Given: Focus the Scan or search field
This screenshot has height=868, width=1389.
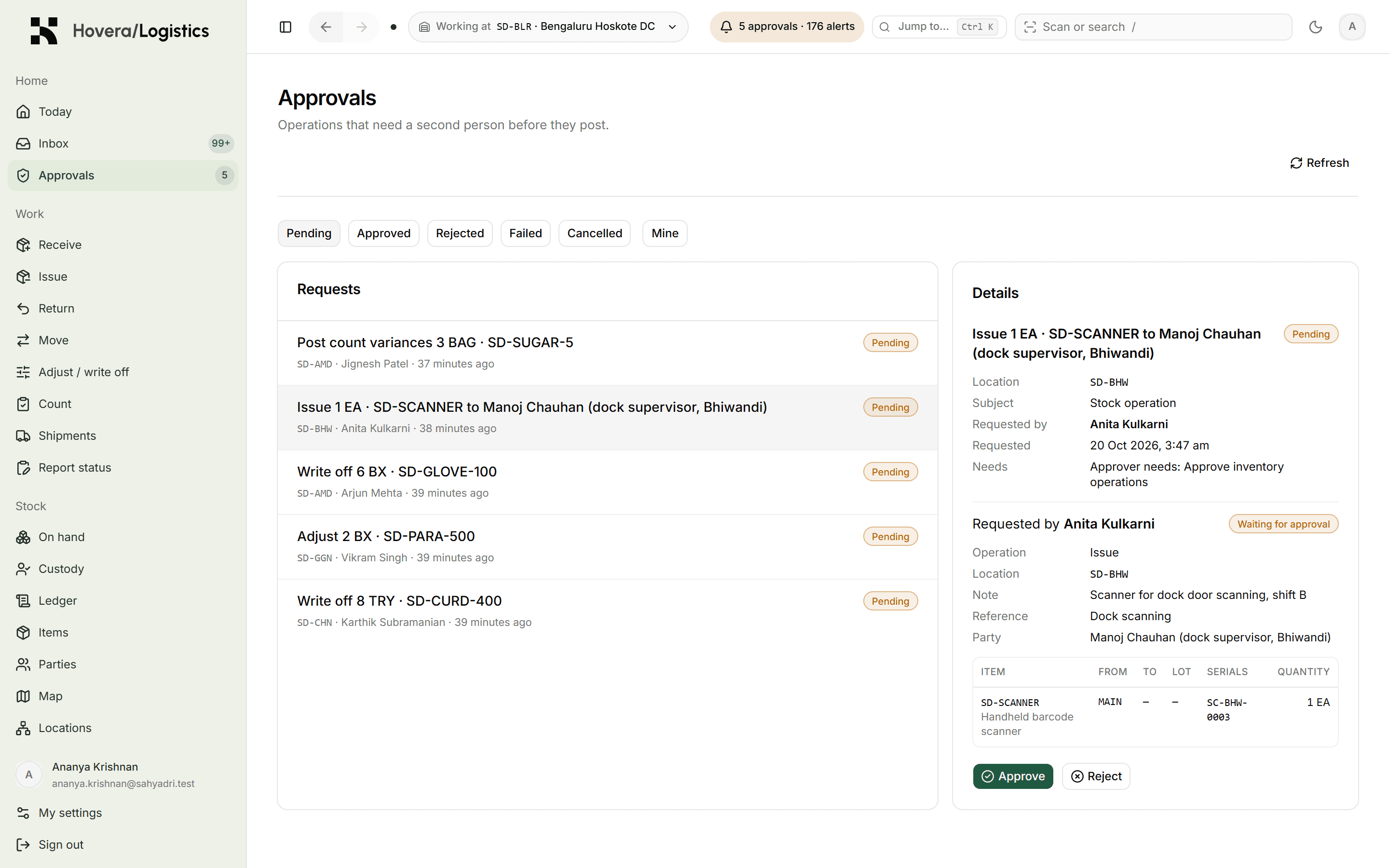Looking at the screenshot, I should [1153, 27].
